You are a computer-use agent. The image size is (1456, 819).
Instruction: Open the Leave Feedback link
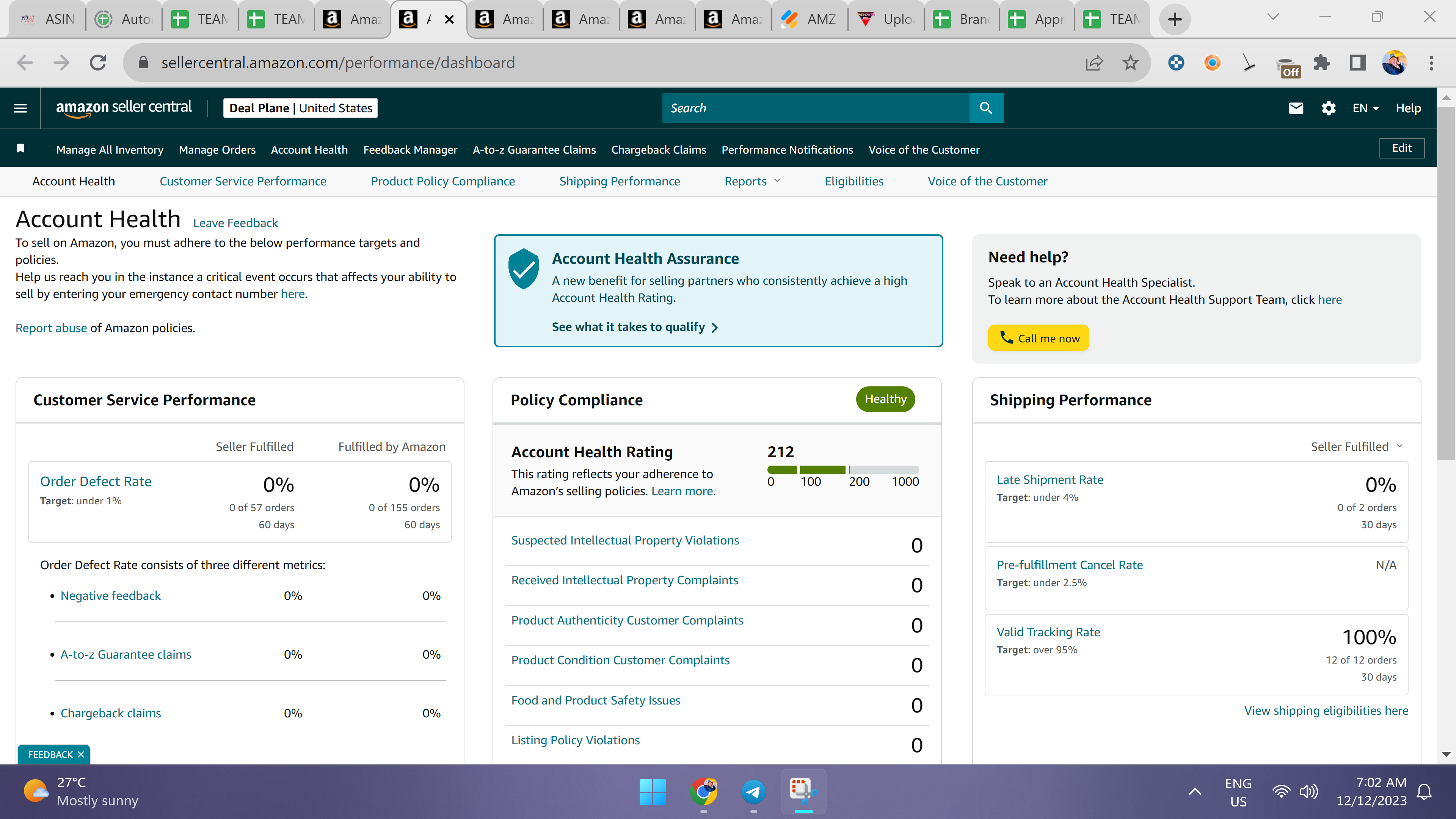click(x=235, y=223)
